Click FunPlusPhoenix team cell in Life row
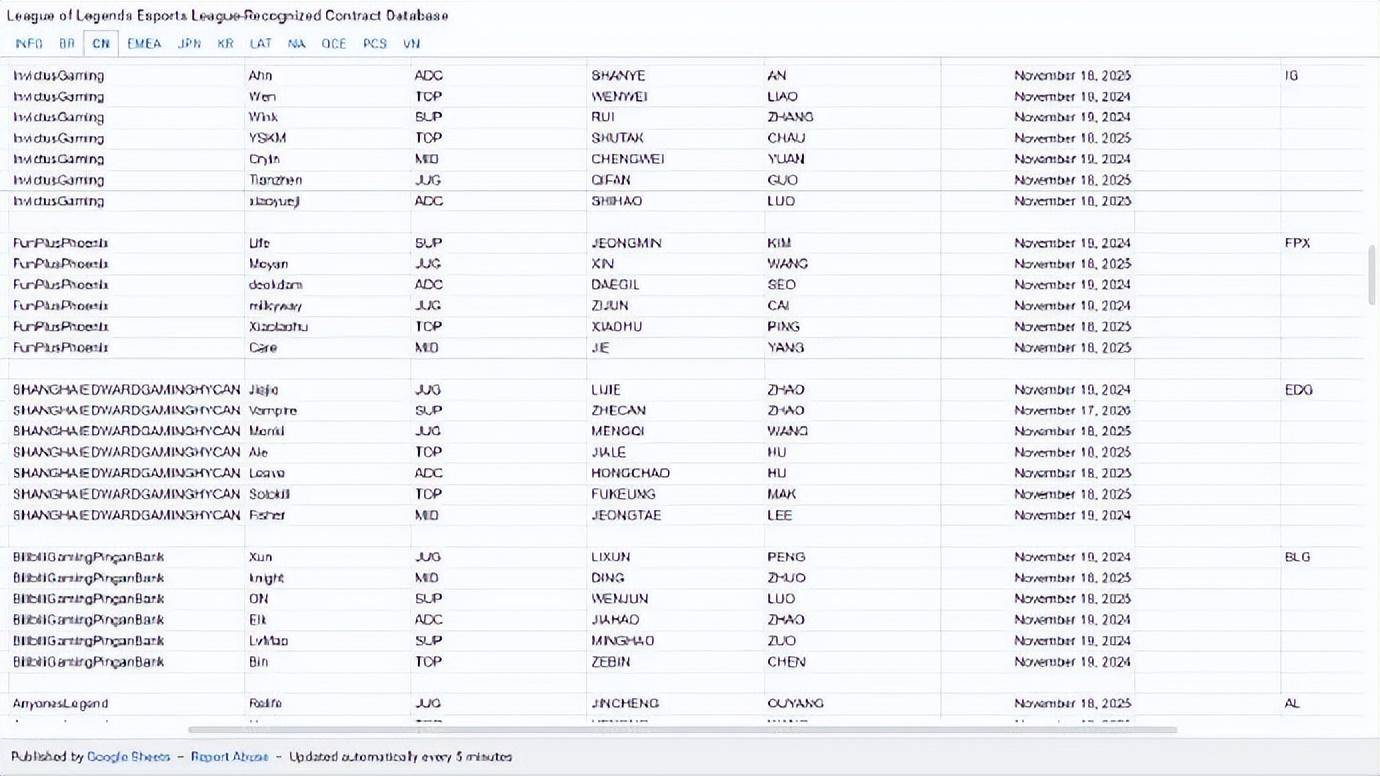Viewport: 1380px width, 776px height. click(127, 243)
